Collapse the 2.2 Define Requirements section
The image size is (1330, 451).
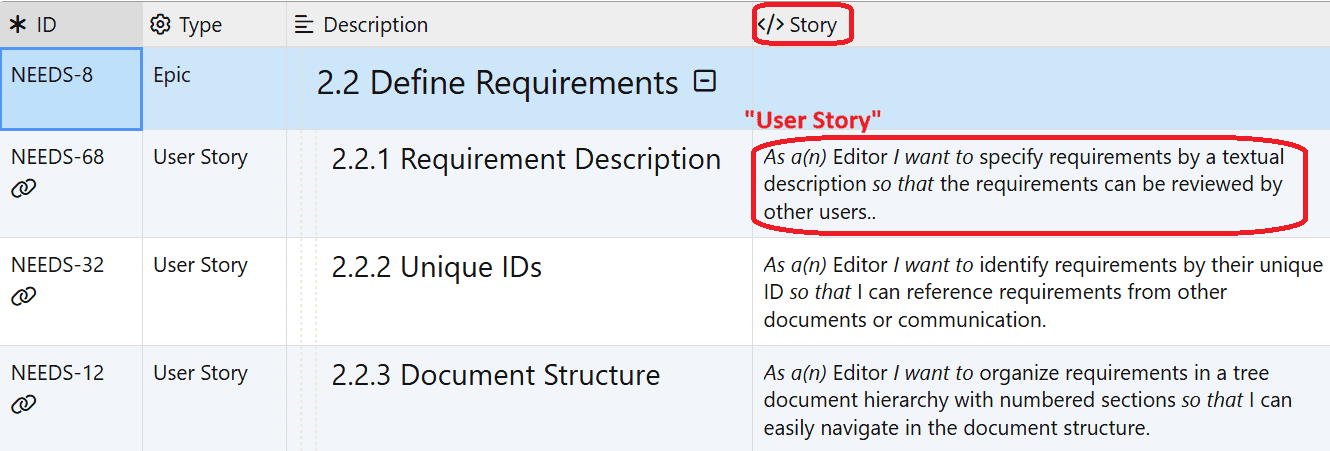(x=705, y=81)
